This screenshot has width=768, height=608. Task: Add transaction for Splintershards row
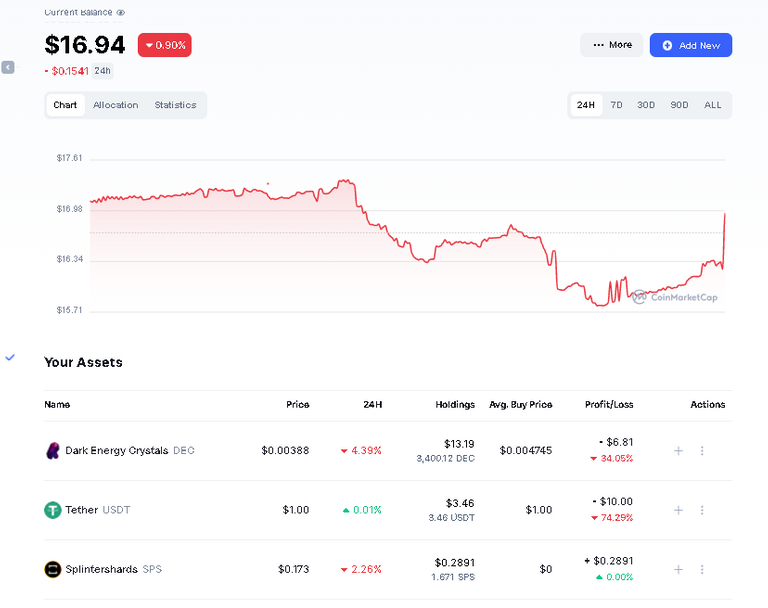678,569
